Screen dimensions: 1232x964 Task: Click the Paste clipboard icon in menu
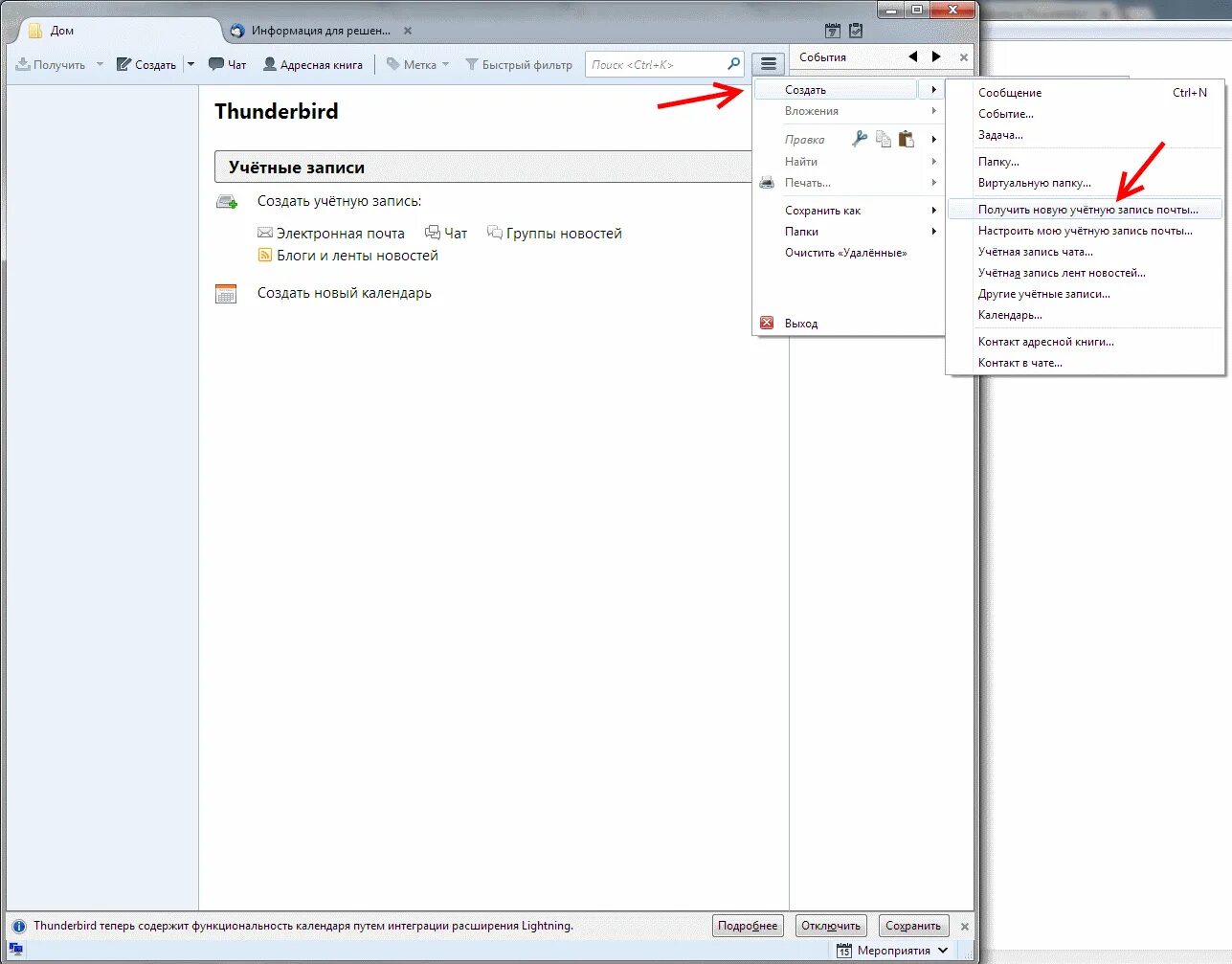pyautogui.click(x=906, y=139)
